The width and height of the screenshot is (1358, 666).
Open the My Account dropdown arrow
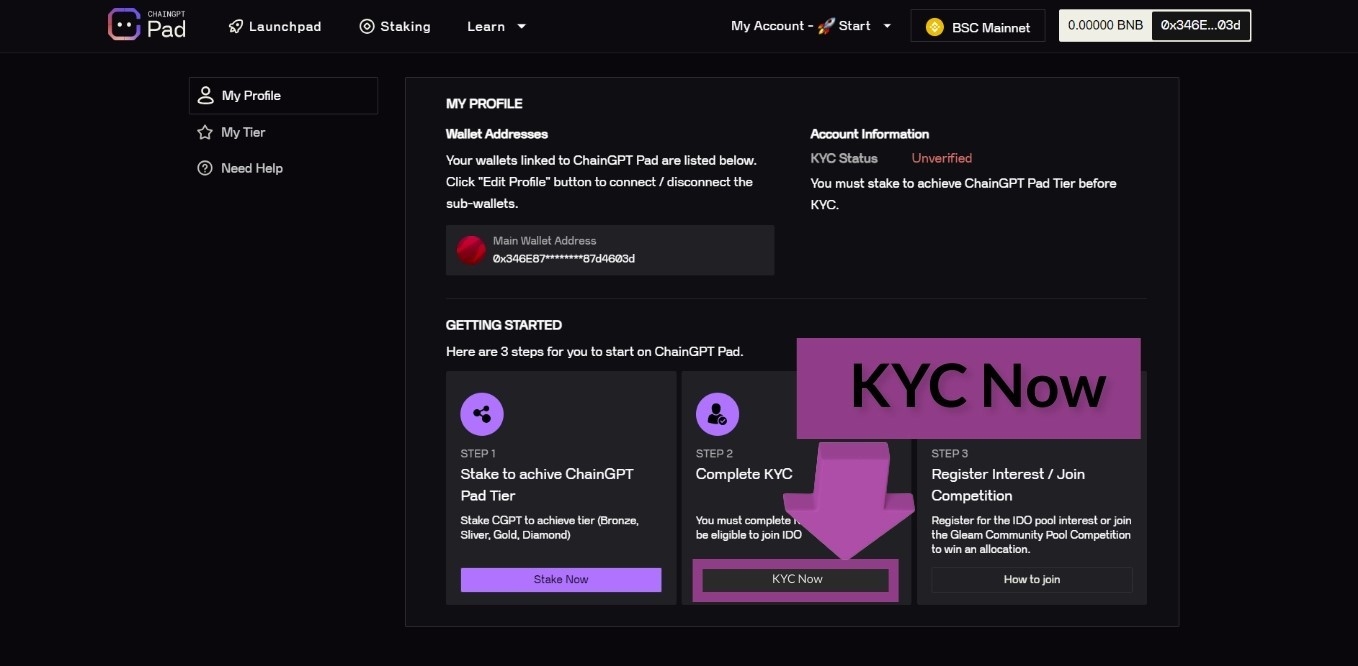(887, 26)
